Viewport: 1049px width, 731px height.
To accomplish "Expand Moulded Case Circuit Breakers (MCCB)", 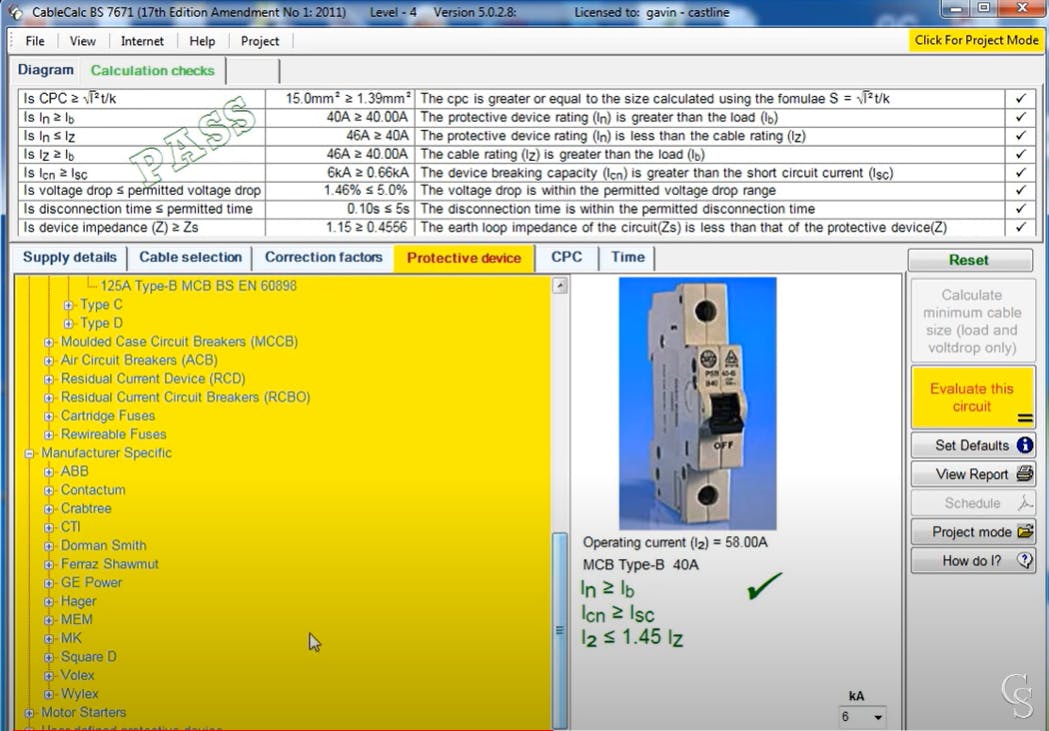I will pos(49,342).
